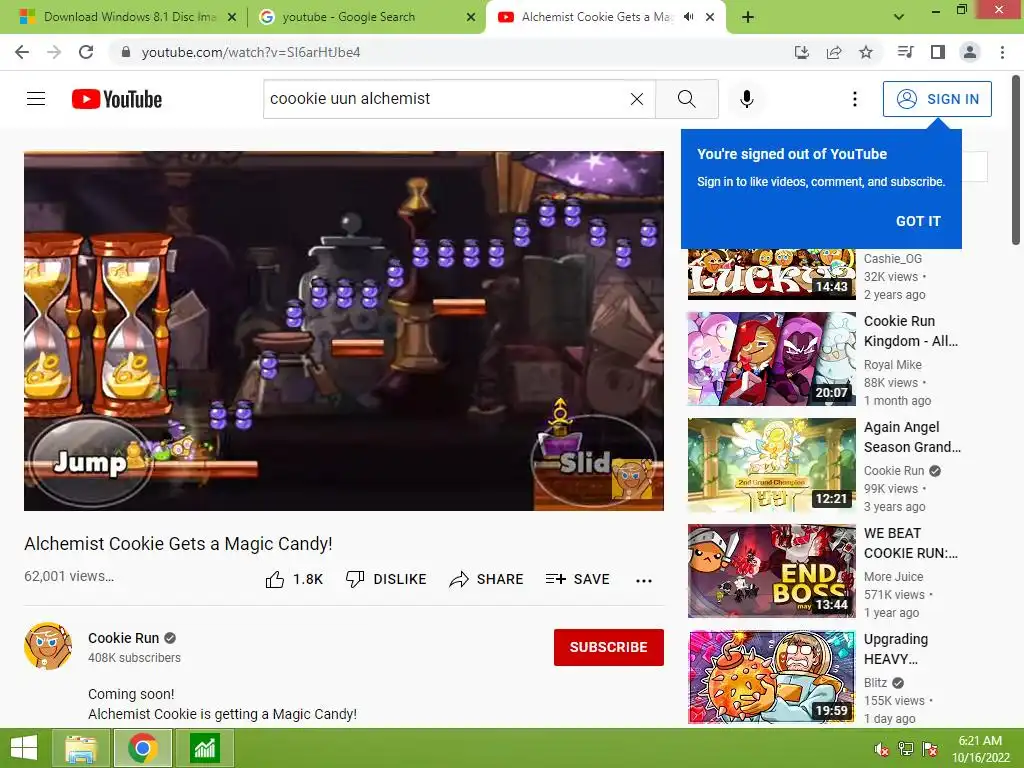The height and width of the screenshot is (768, 1024).
Task: Clear the search box with X icon
Action: 637,99
